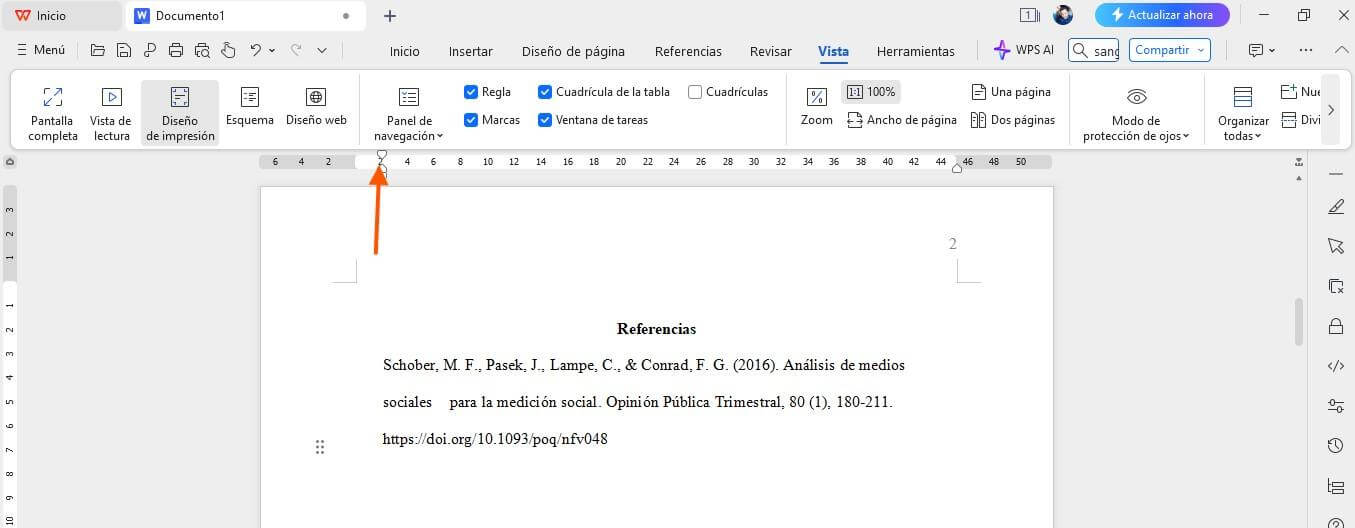Click the Undo arrow icon
Image resolution: width=1355 pixels, height=528 pixels.
point(256,50)
